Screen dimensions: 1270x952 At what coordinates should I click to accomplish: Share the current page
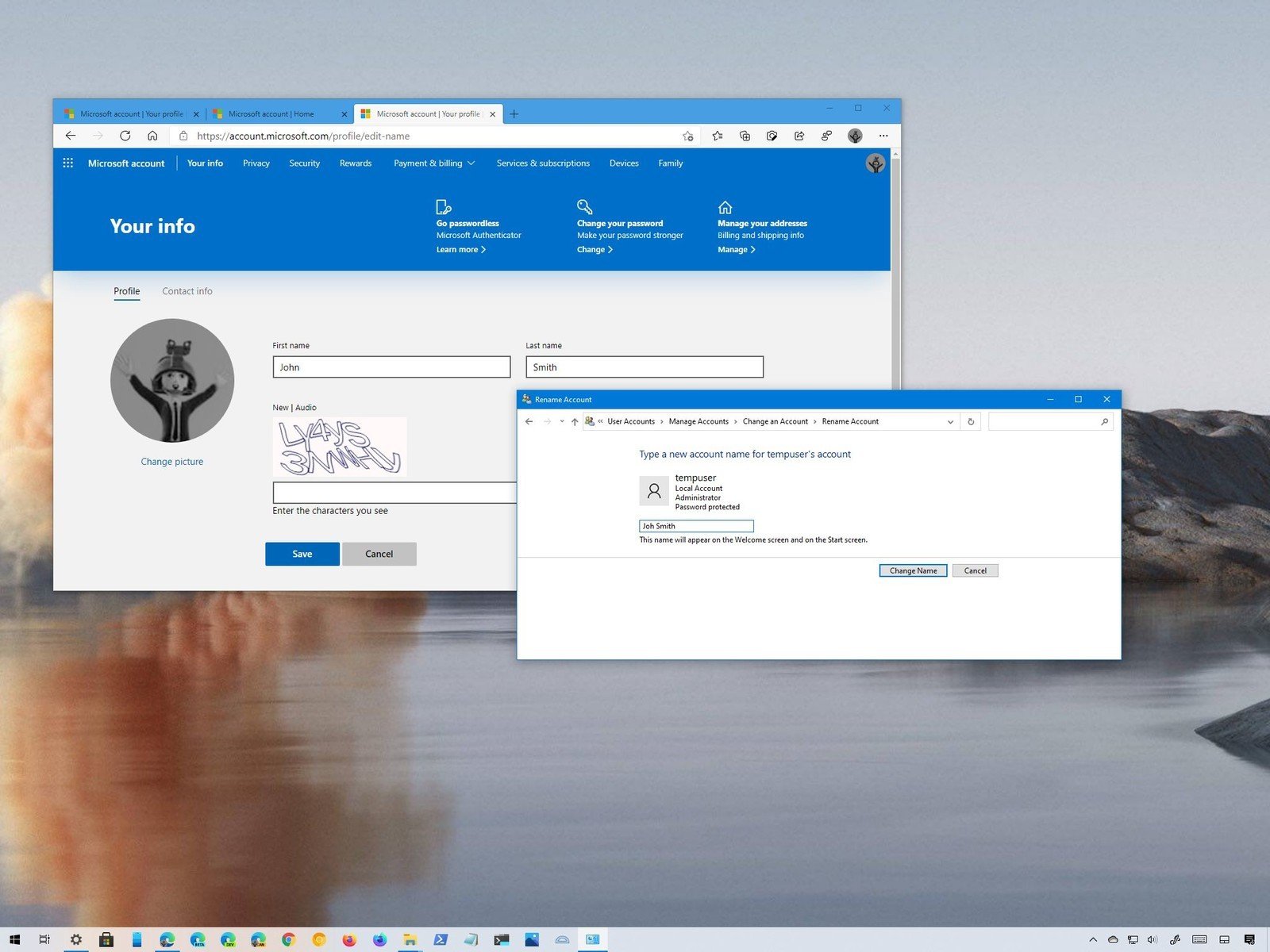click(x=799, y=136)
